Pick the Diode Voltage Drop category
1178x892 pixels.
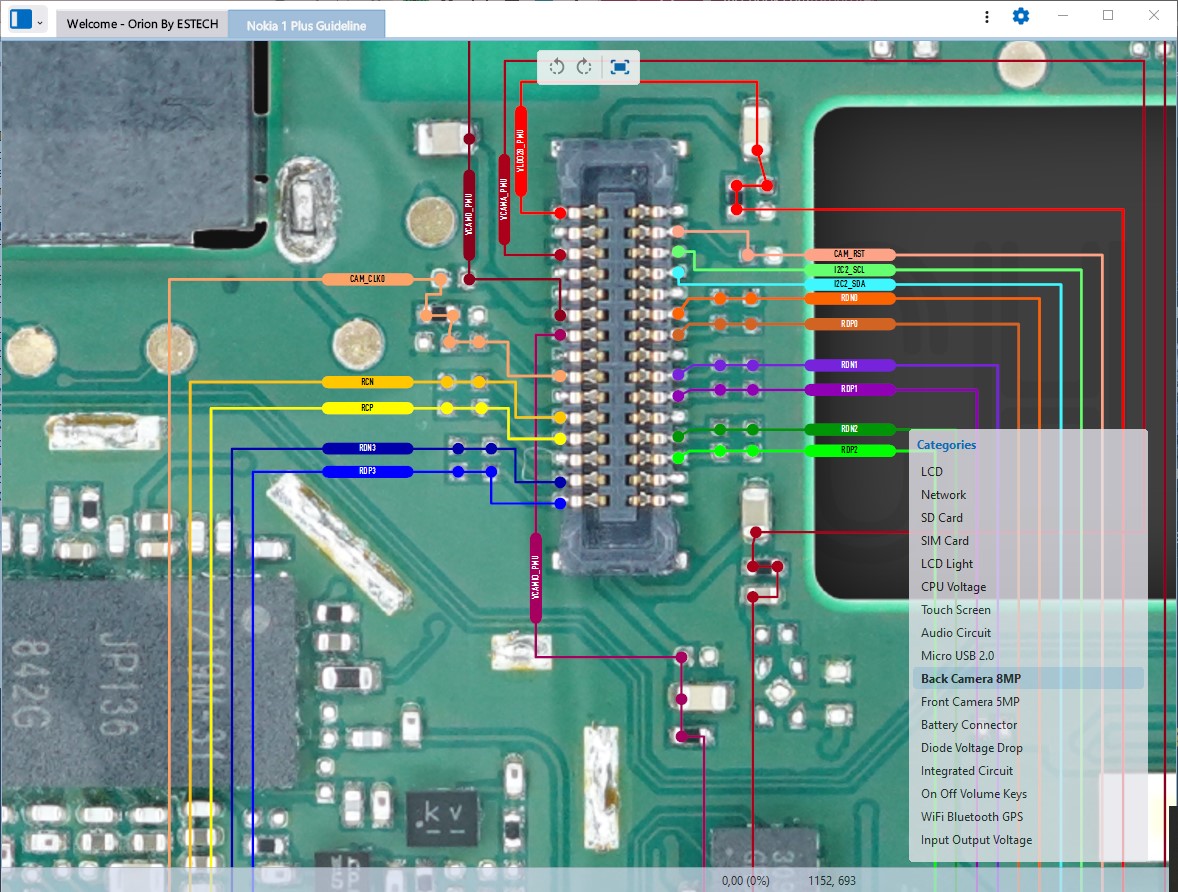971,748
